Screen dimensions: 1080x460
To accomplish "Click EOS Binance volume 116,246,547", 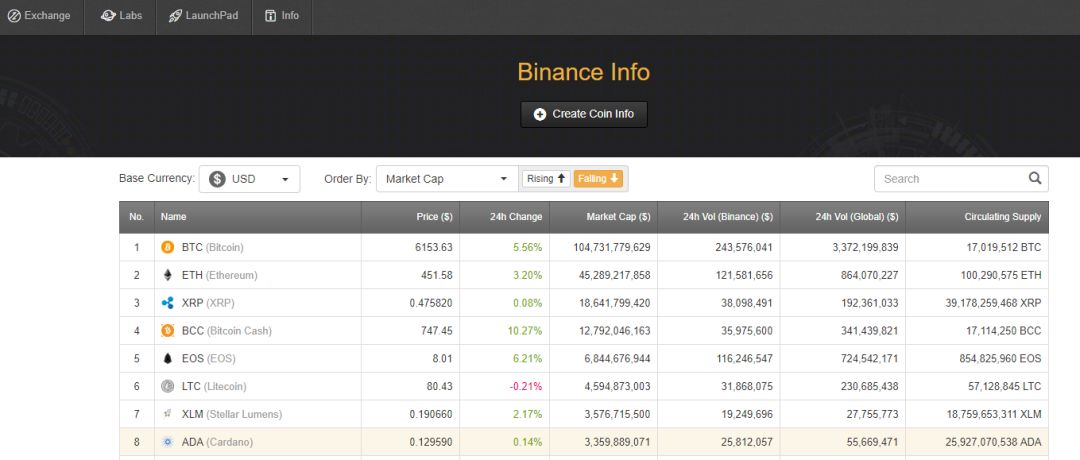I will point(741,359).
